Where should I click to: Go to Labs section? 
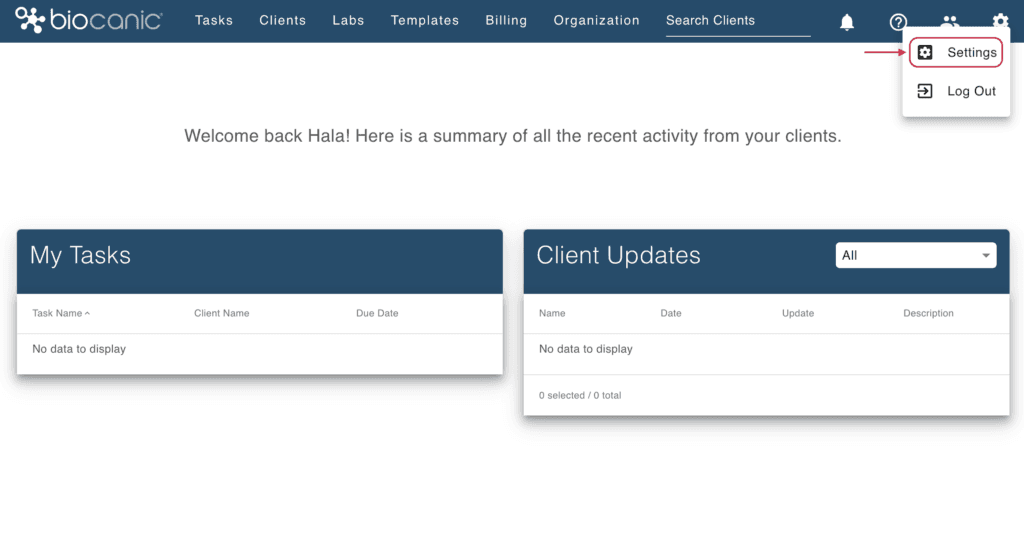[x=348, y=20]
